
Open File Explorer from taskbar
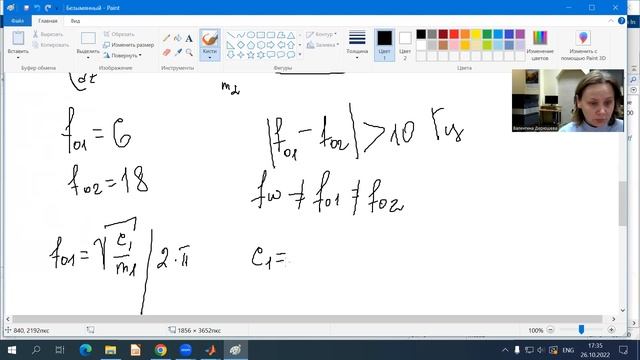click(111, 350)
